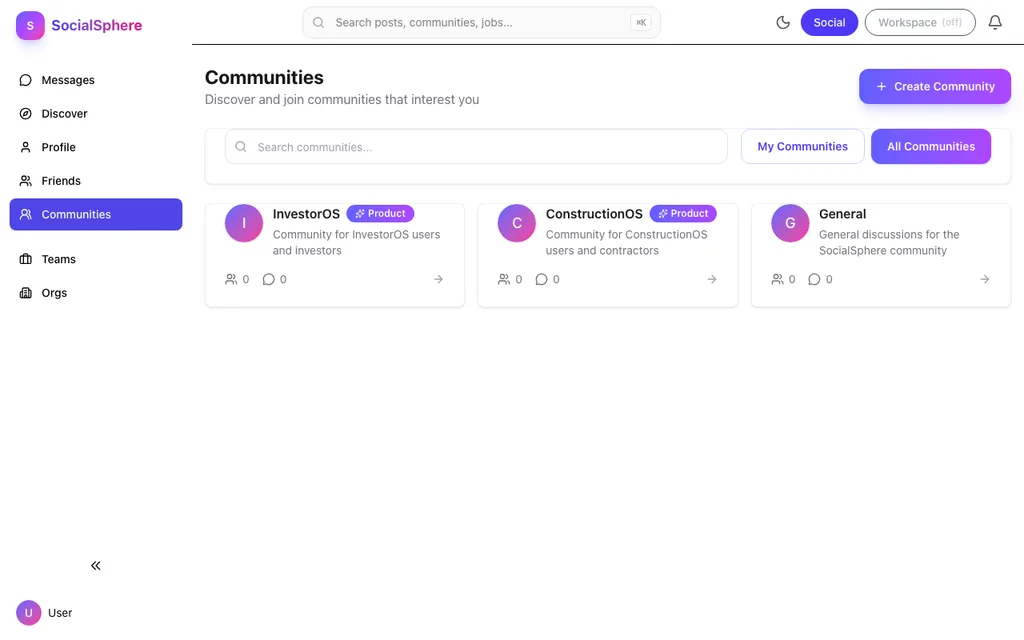
Task: Select the Communities sidebar item
Action: click(96, 214)
